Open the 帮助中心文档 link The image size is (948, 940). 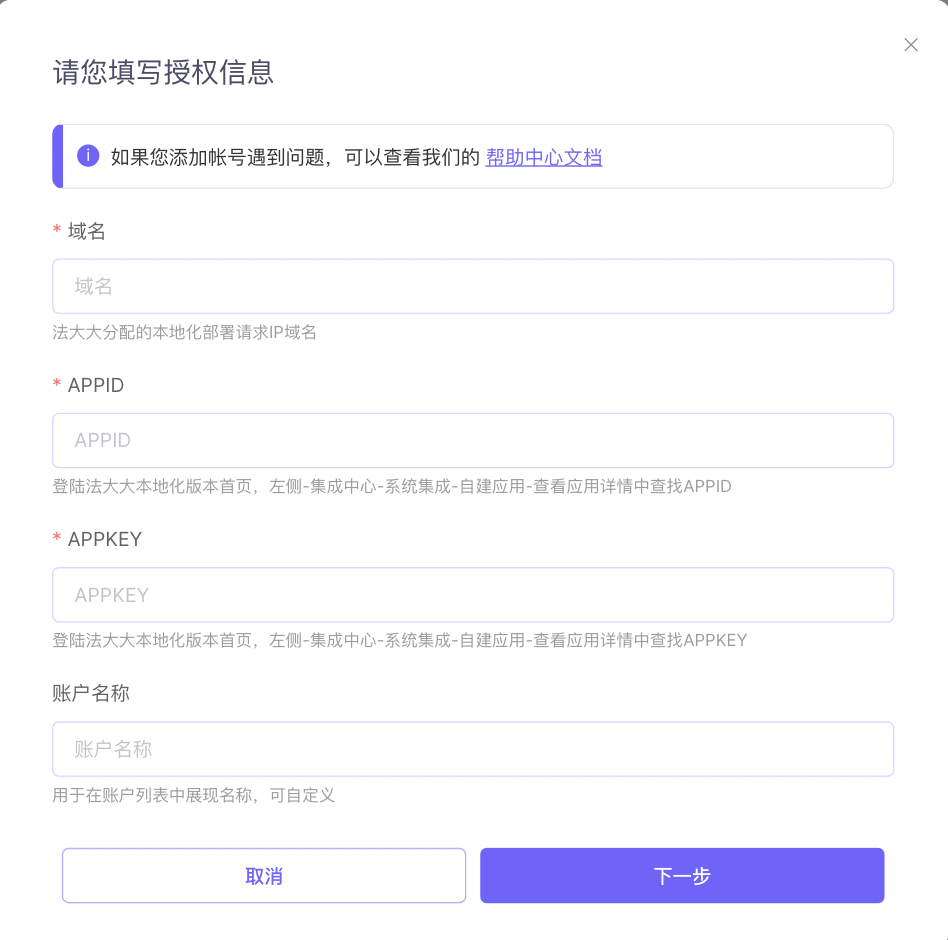[x=544, y=157]
